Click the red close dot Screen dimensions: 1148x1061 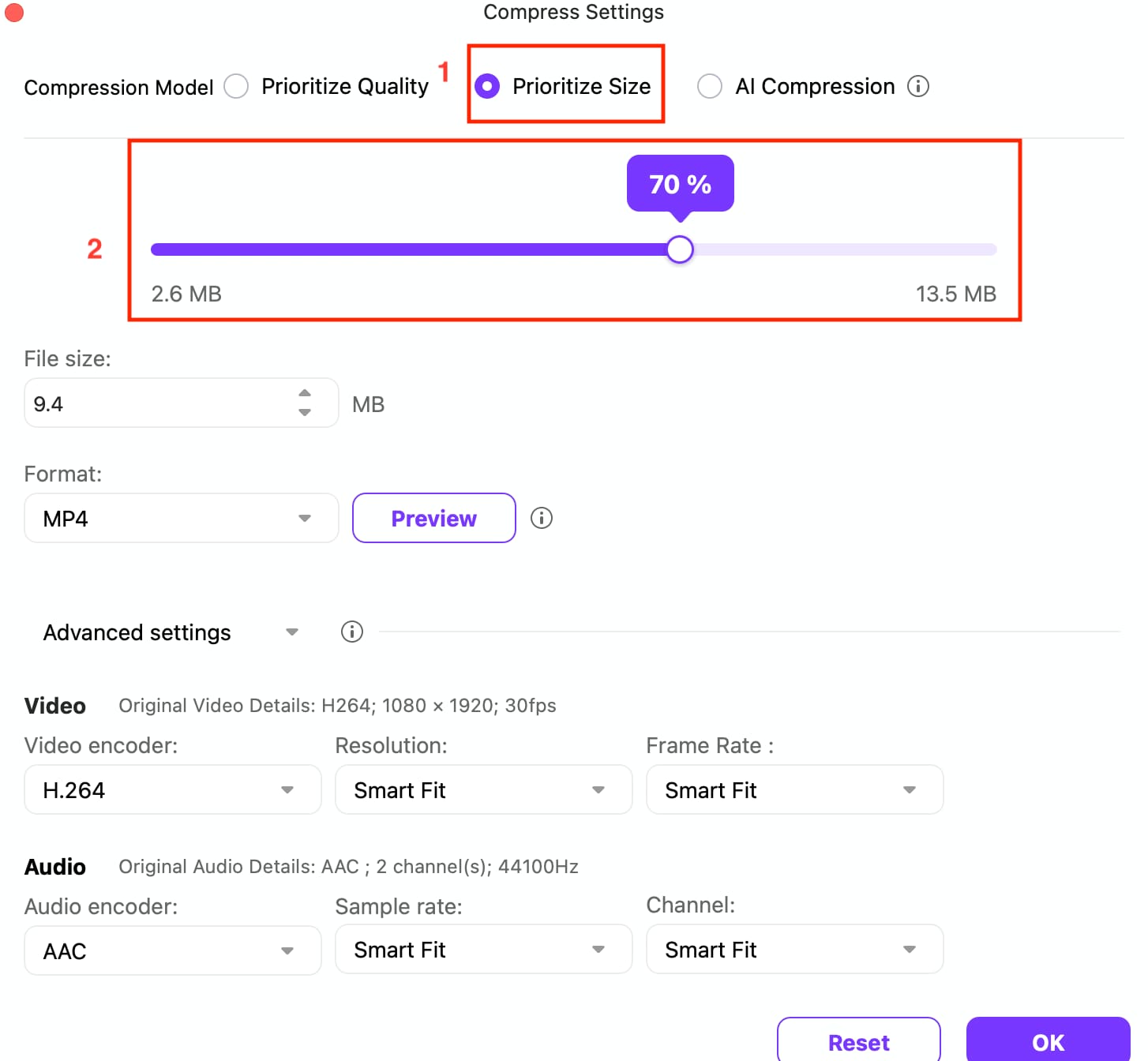[13, 13]
